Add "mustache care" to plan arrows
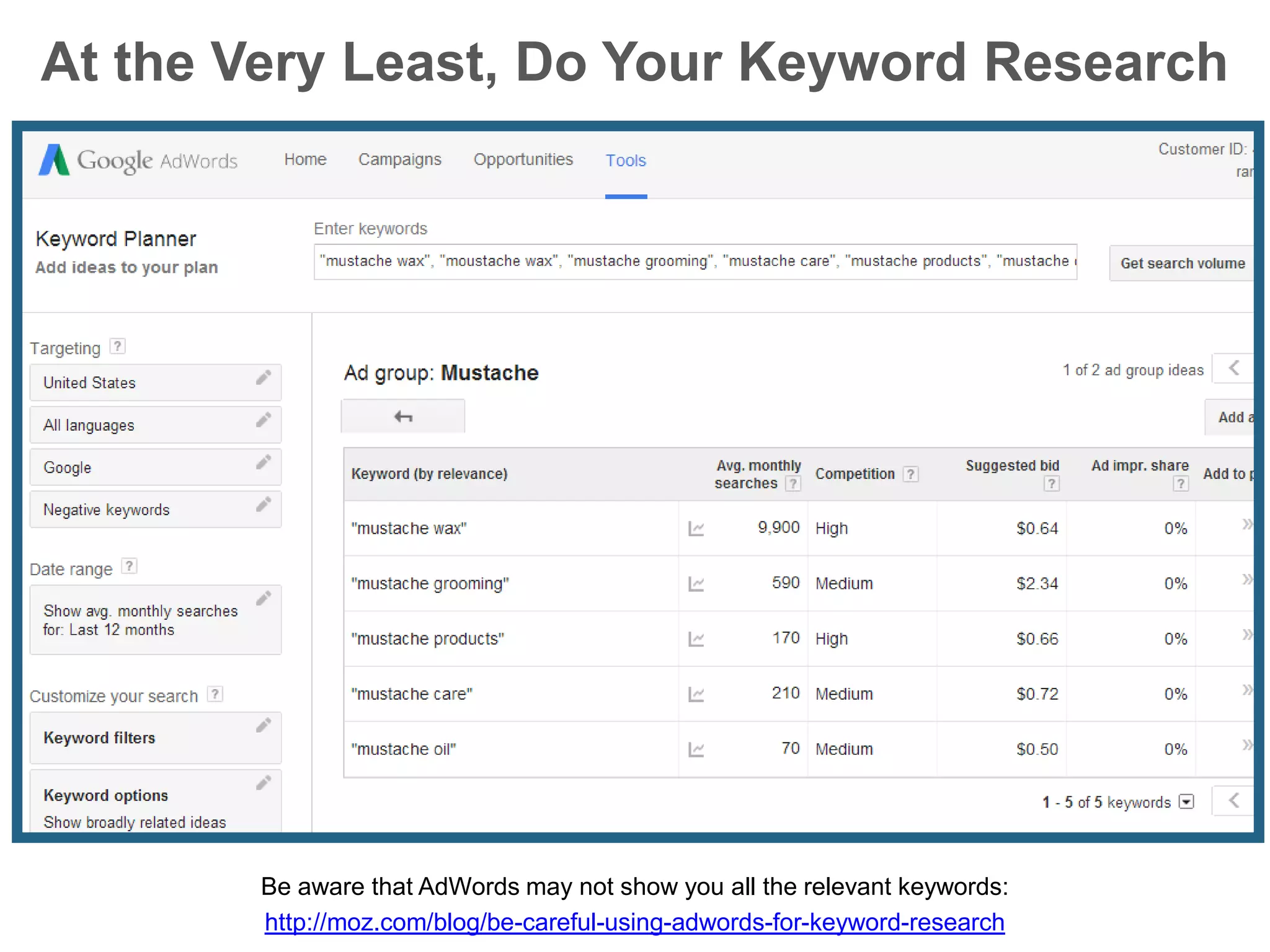 tap(1247, 690)
